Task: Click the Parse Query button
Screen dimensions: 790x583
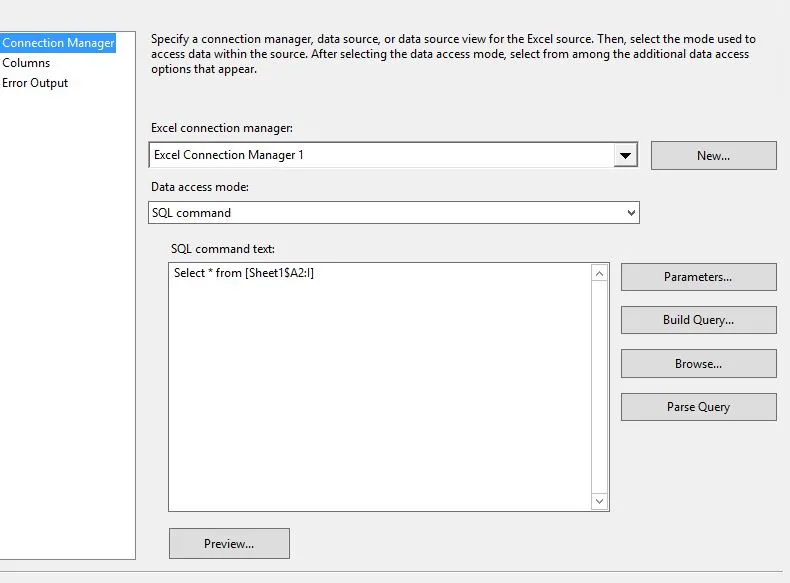Action: [x=698, y=407]
